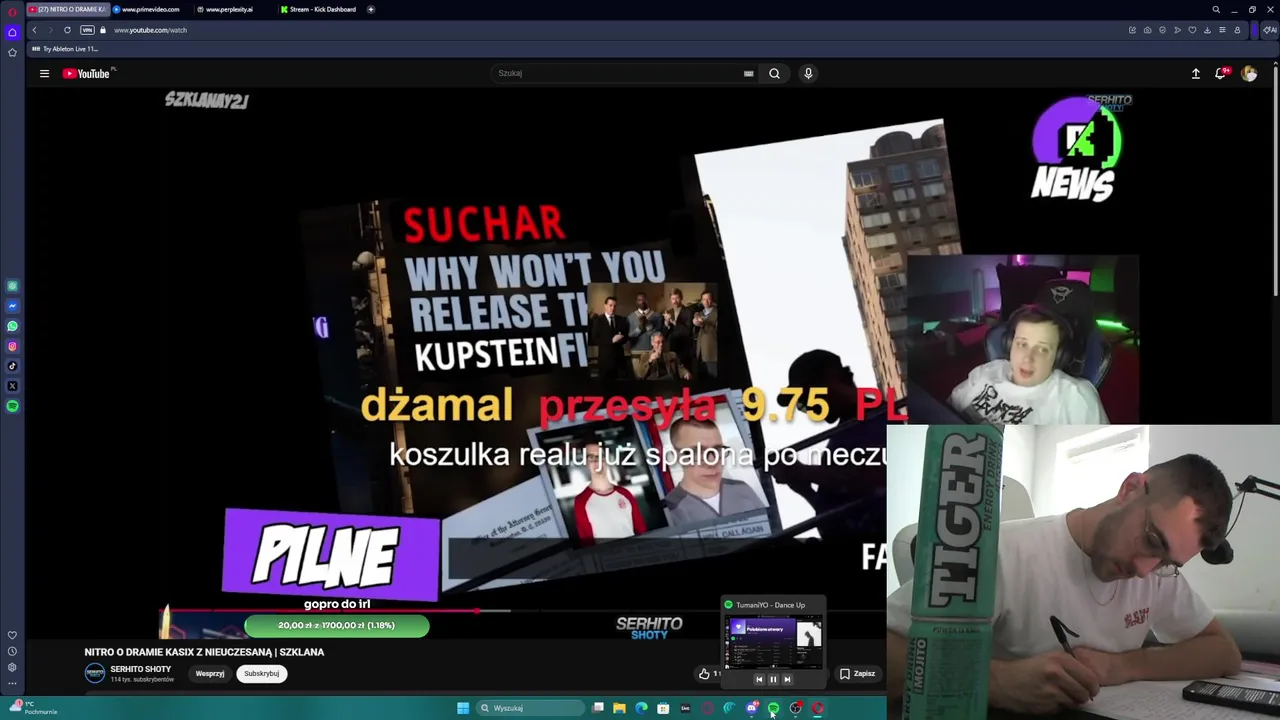
Task: Open the SERHITO SHOTY channel avatar
Action: coord(95,673)
